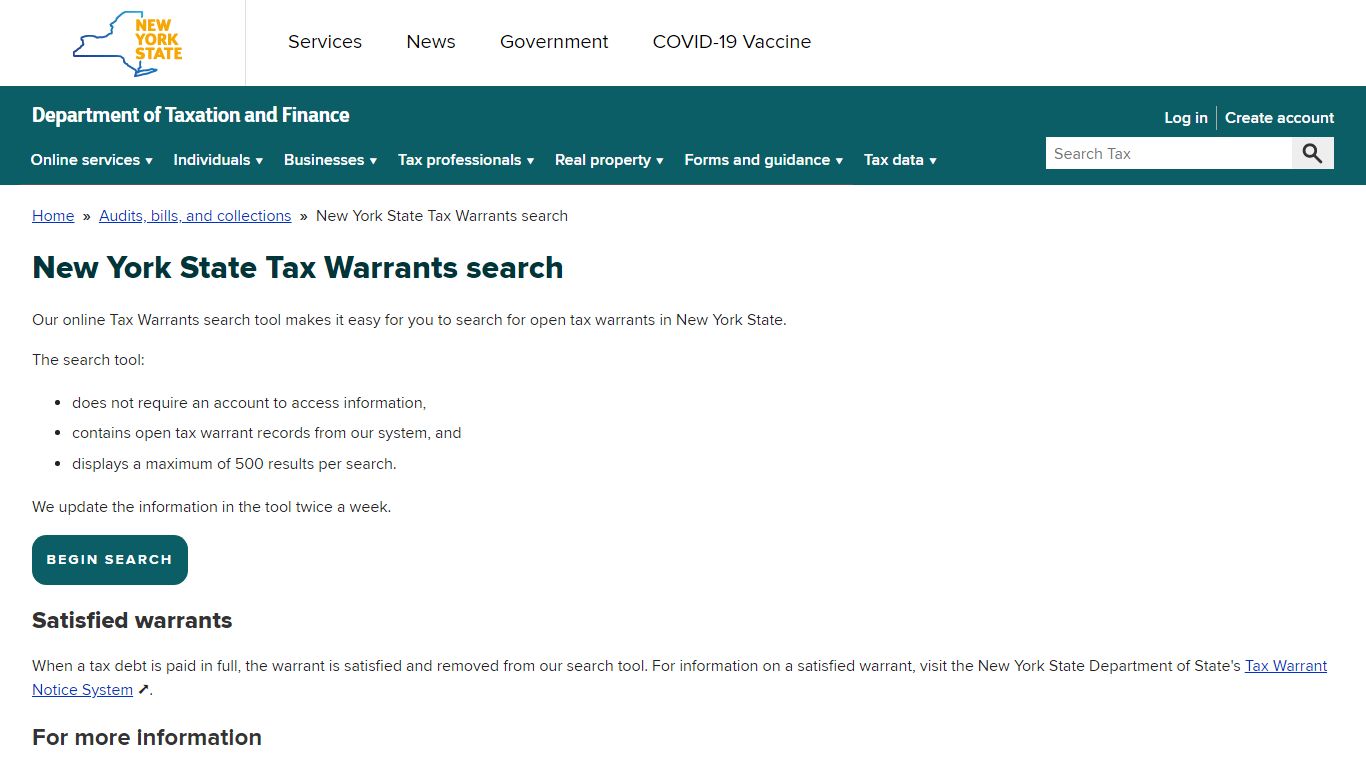Screen dimensions: 1366x768
Task: Click the 'Satisfied warrants' heading
Action: tap(132, 621)
